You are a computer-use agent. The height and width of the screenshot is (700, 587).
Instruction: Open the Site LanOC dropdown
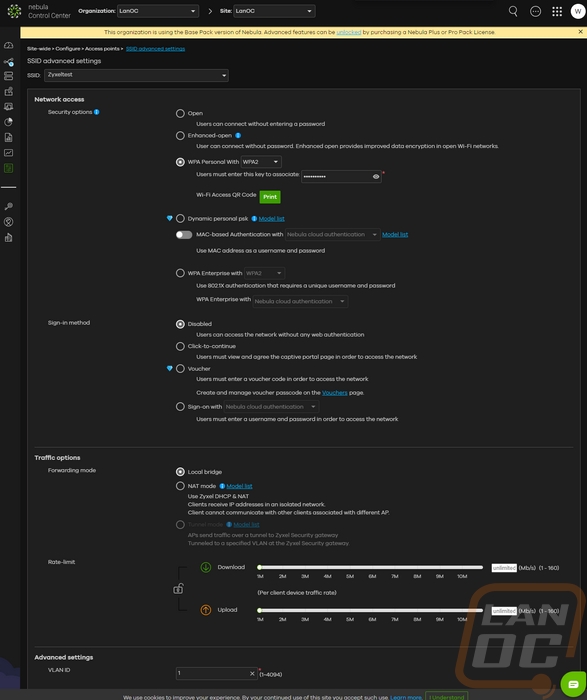[x=274, y=11]
